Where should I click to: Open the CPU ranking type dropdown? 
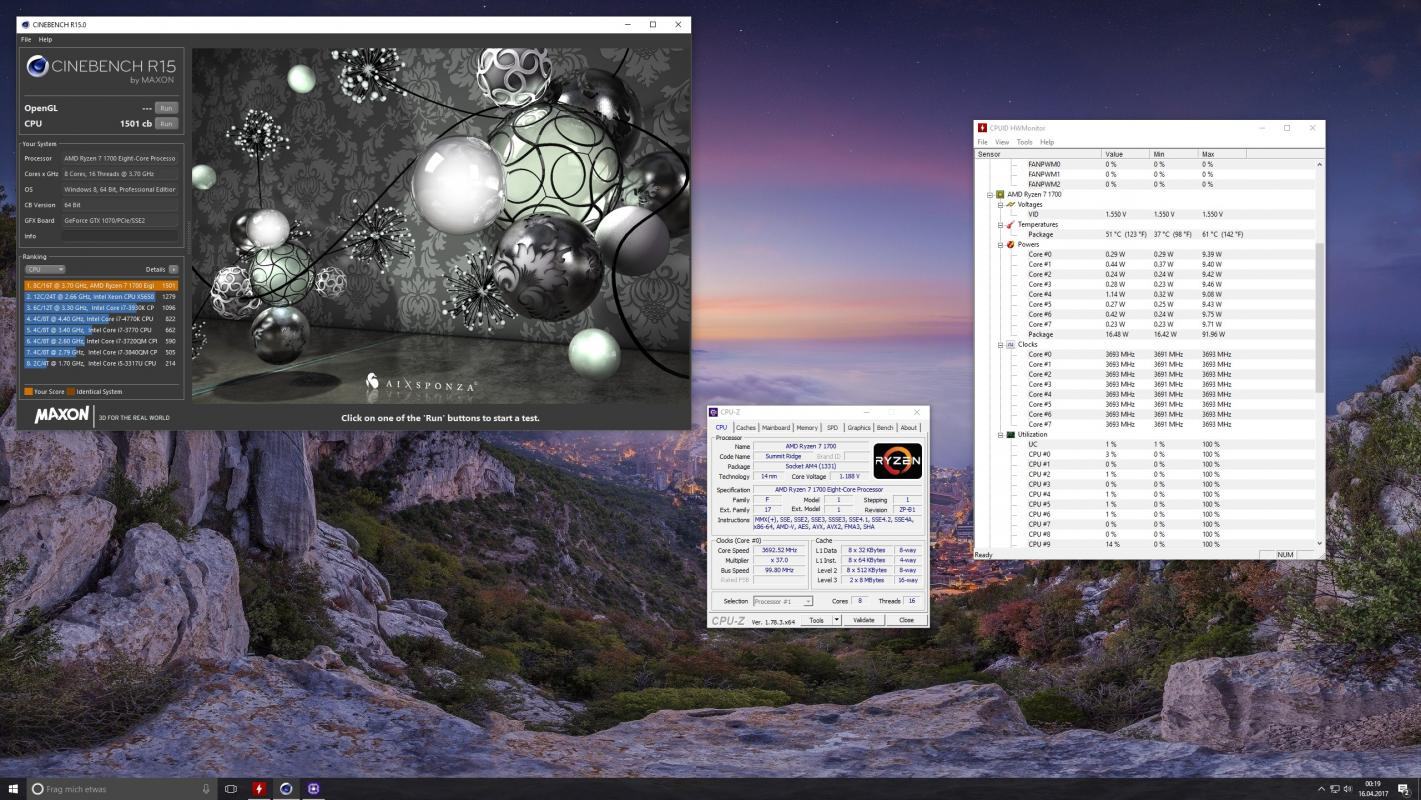pos(45,269)
